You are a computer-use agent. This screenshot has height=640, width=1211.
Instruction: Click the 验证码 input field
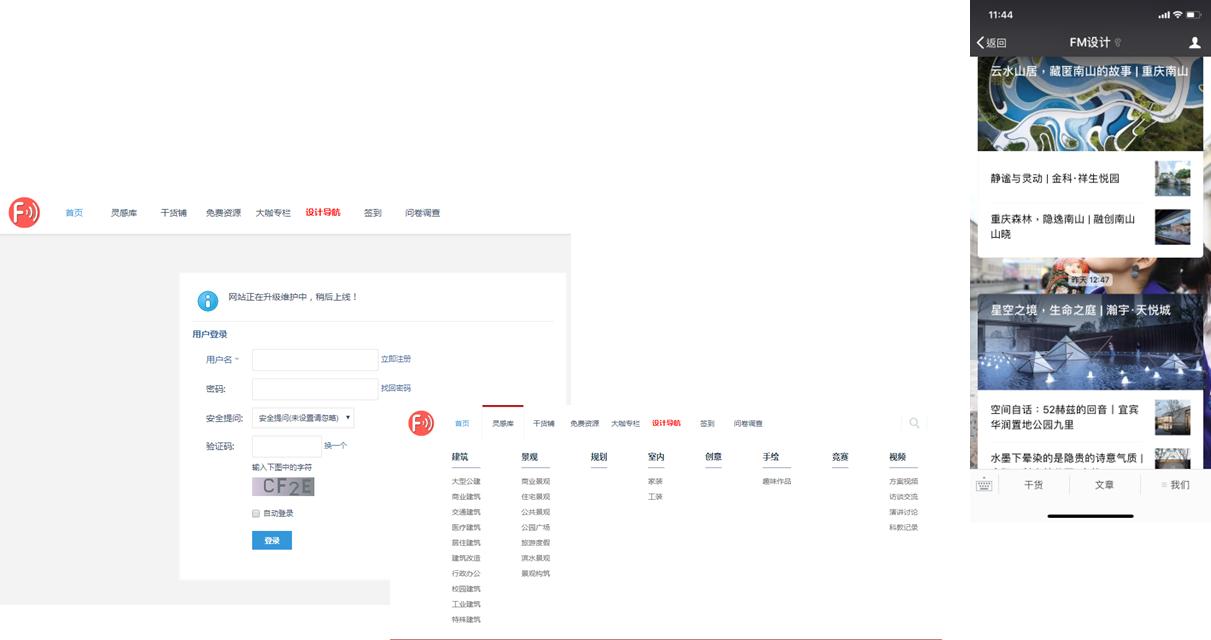(x=287, y=446)
